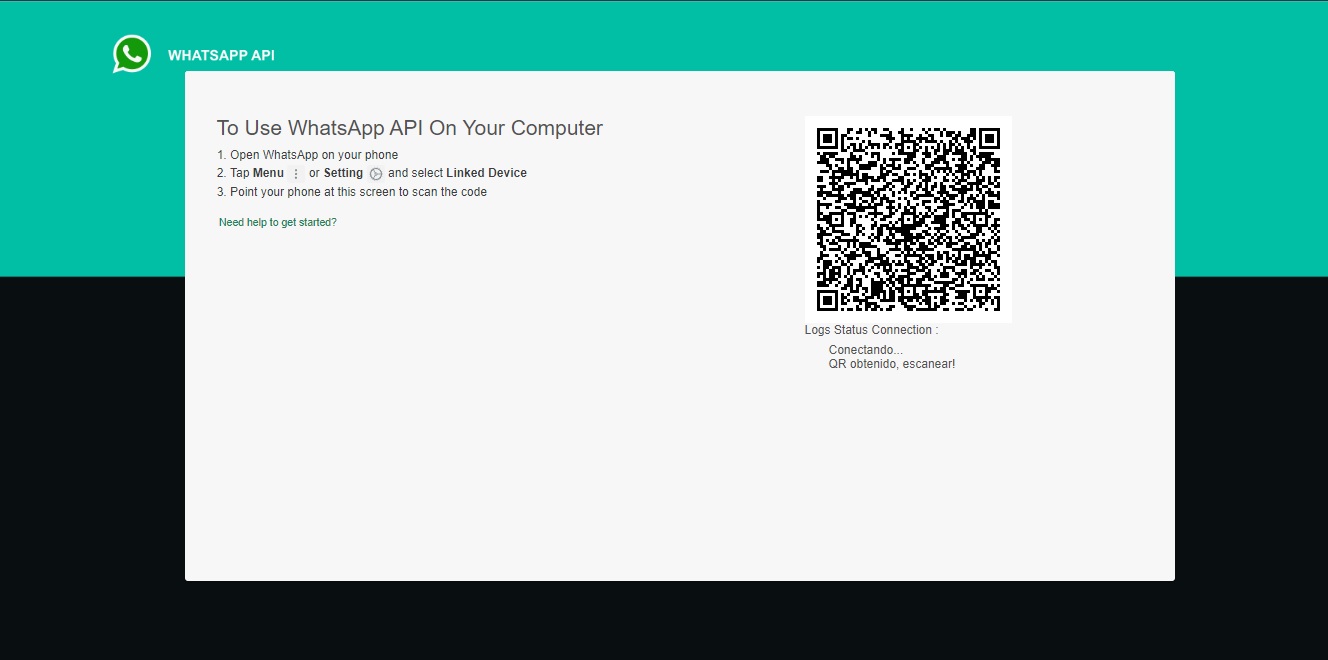1328x660 pixels.
Task: Open the 'Need help to get started?' link
Action: click(x=278, y=222)
